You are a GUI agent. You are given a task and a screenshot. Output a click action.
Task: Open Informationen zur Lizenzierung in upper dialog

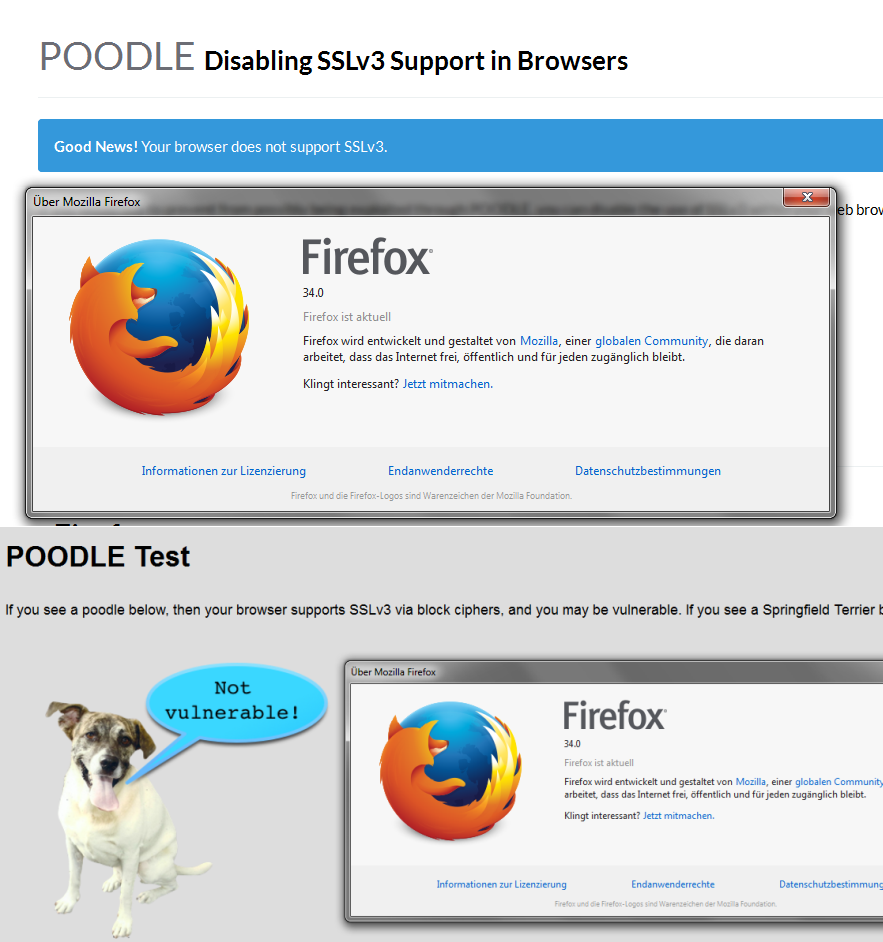point(223,471)
